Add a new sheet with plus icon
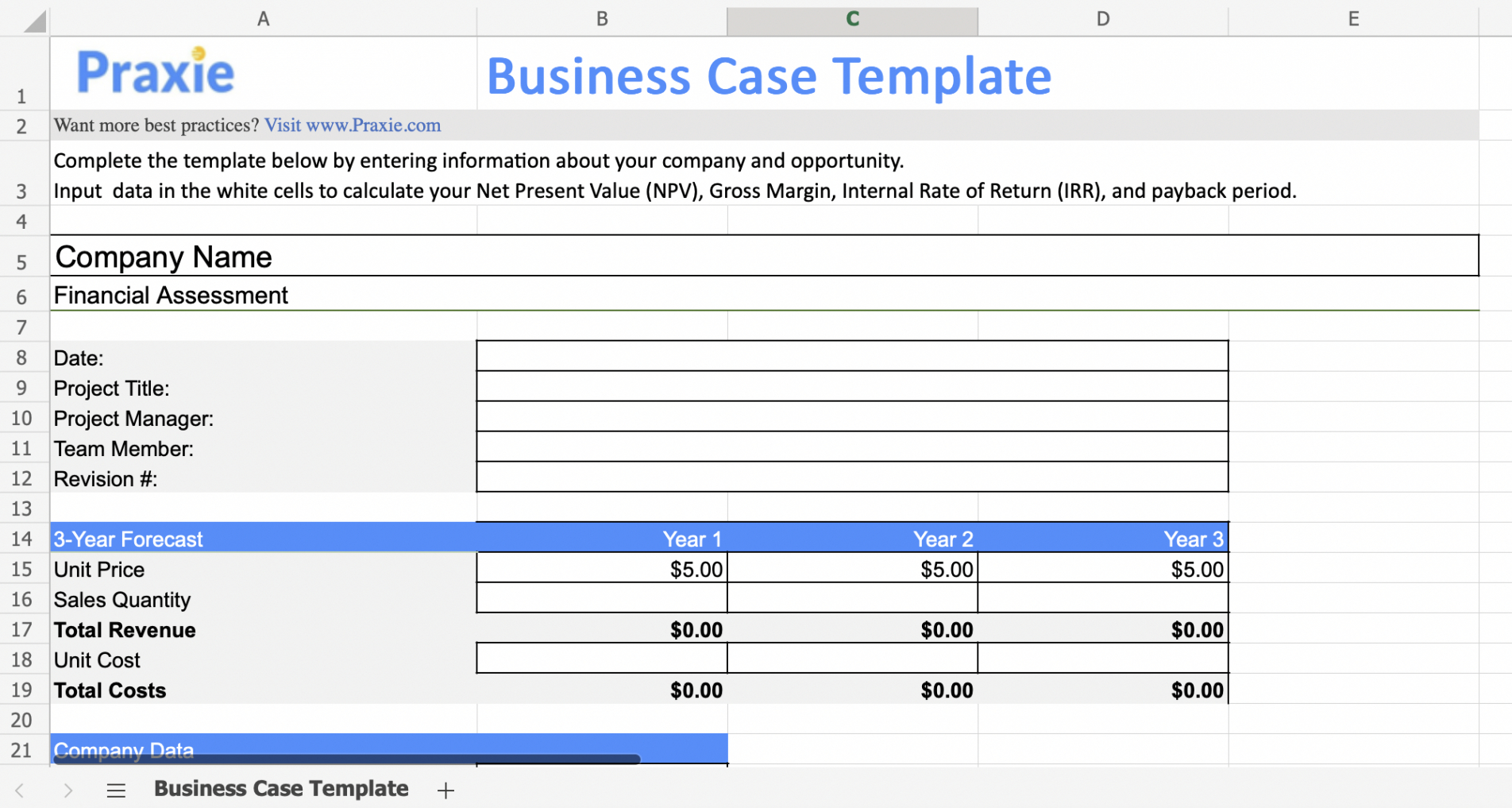Image resolution: width=1512 pixels, height=808 pixels. click(x=445, y=790)
